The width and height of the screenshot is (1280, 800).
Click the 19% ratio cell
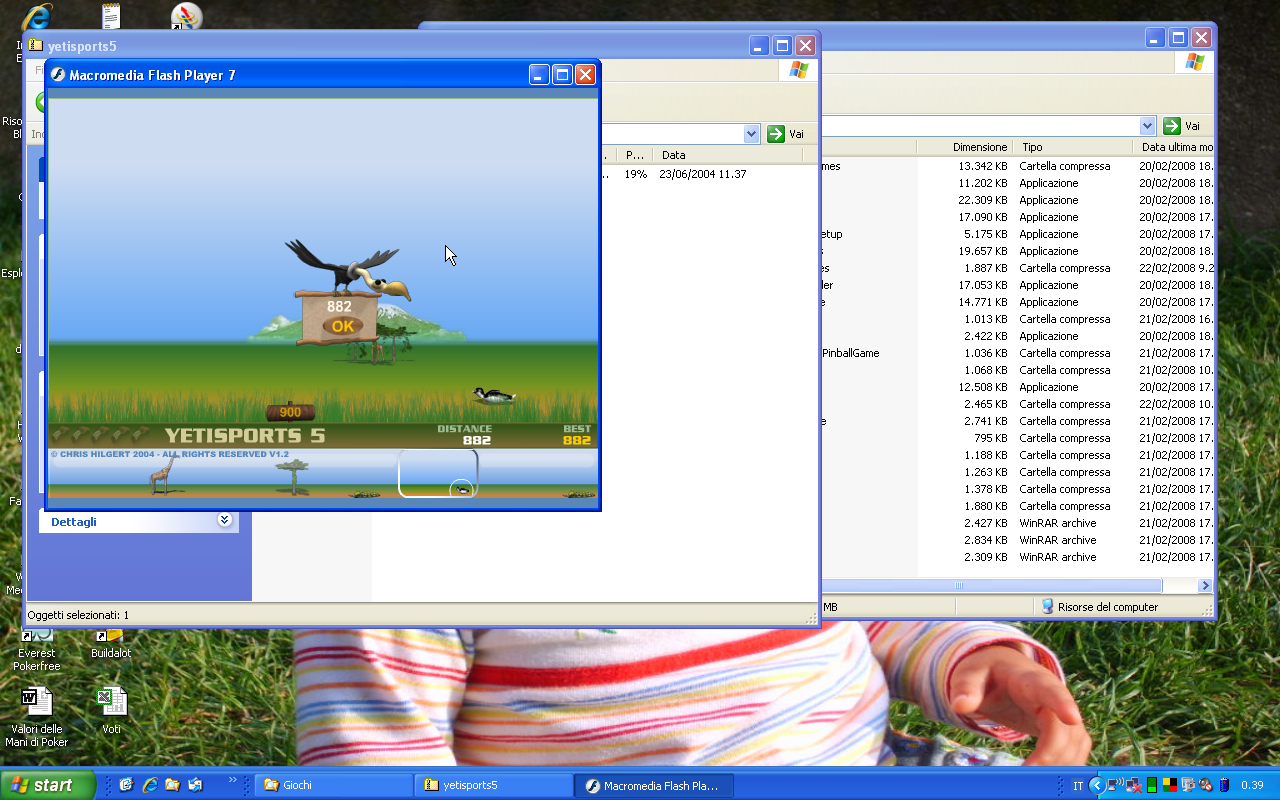(x=636, y=174)
